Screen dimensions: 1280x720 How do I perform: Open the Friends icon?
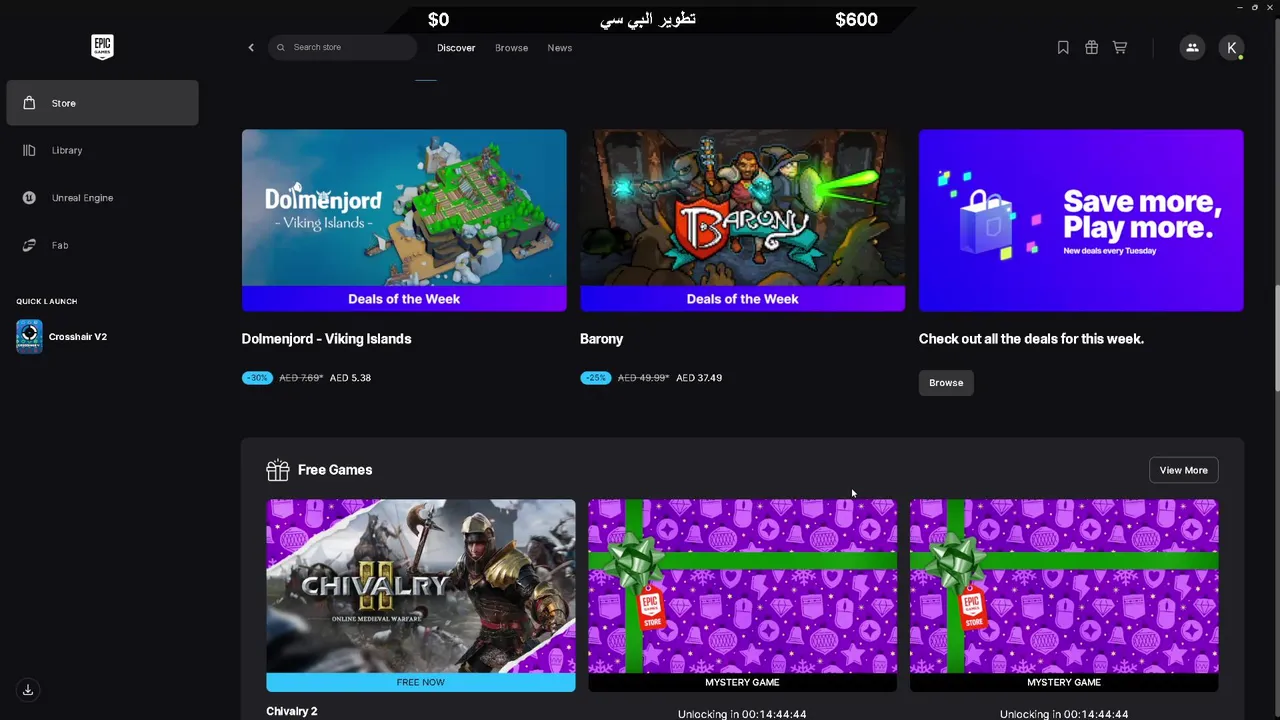tap(1192, 47)
